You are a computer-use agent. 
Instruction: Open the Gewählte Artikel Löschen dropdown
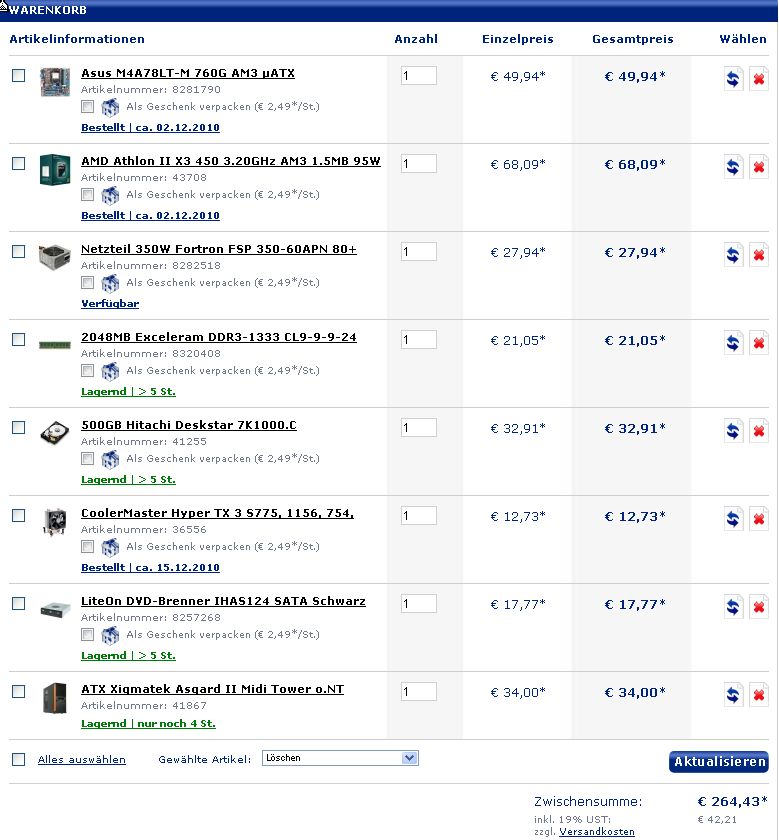[x=340, y=758]
